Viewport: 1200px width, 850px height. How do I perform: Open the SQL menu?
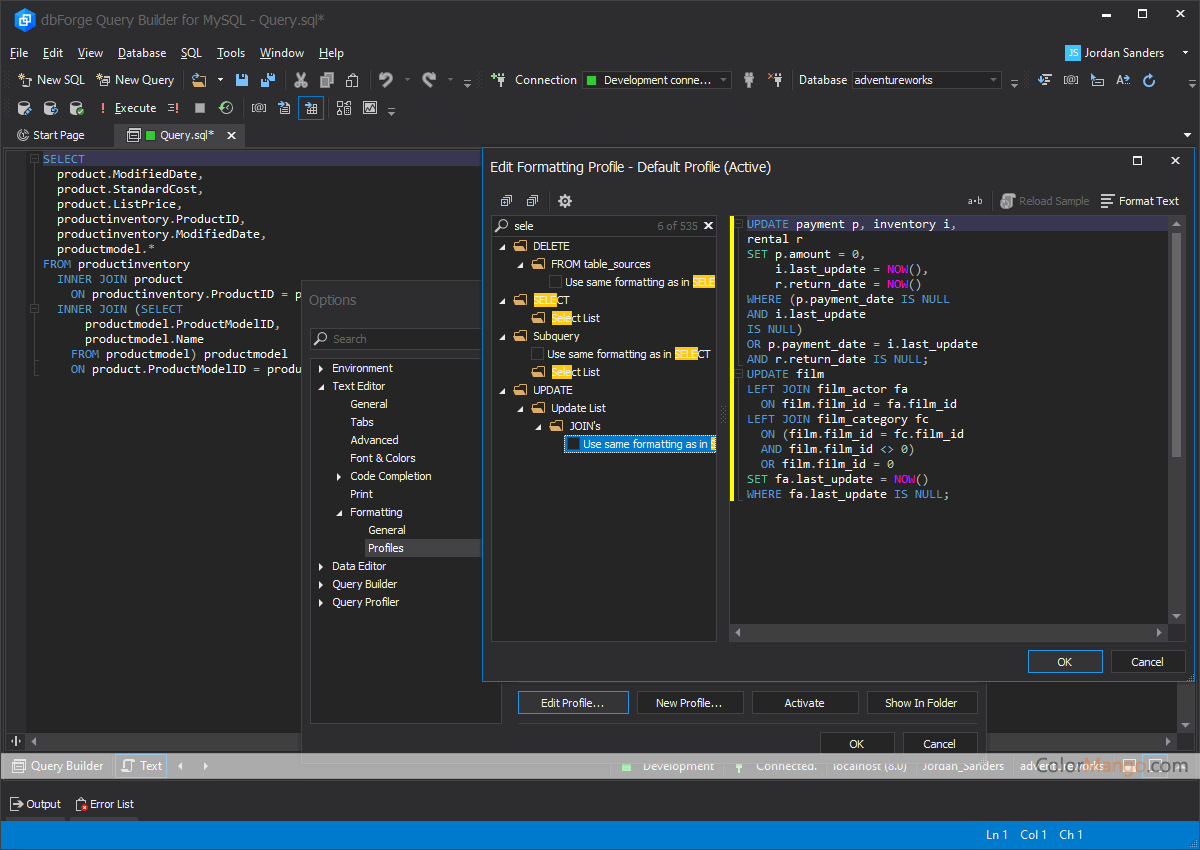[x=191, y=53]
